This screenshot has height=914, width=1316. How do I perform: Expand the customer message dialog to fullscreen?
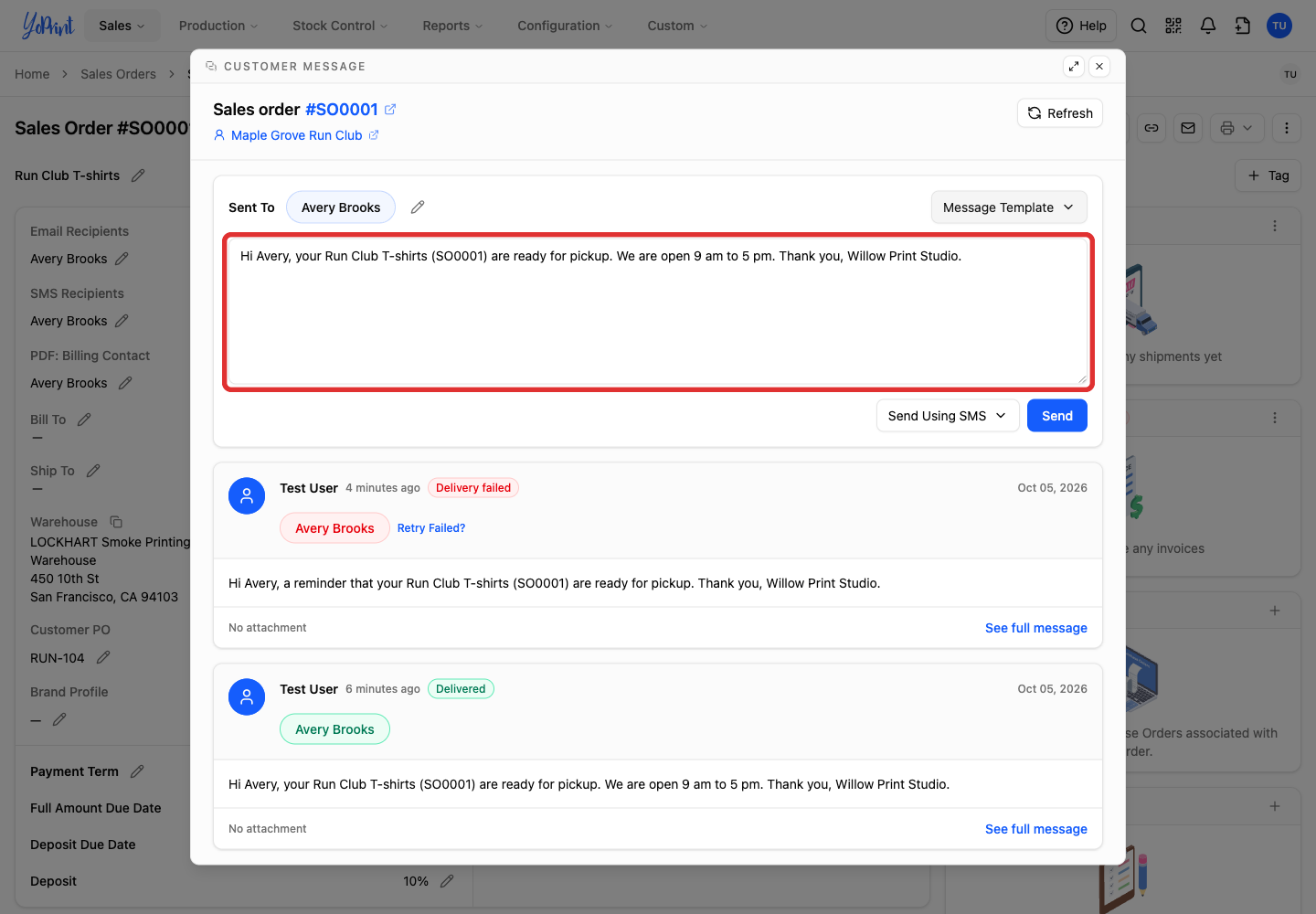click(x=1074, y=66)
